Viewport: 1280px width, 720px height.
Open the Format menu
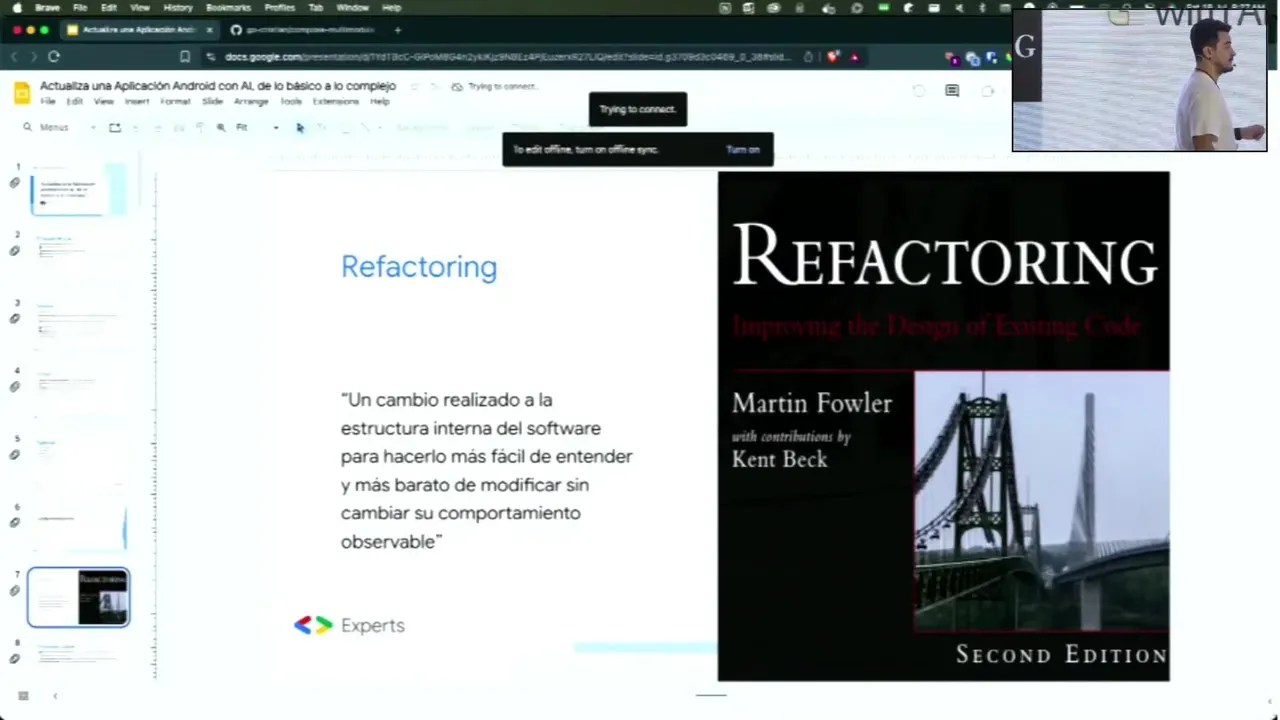[x=175, y=102]
